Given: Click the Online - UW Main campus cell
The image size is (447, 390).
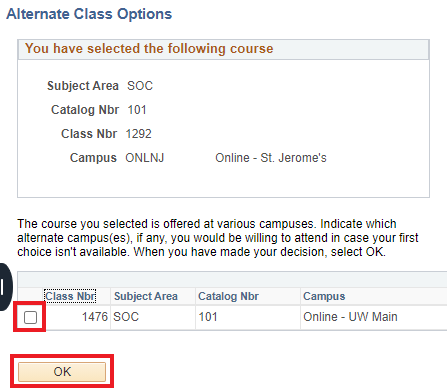Looking at the screenshot, I should tap(350, 317).
